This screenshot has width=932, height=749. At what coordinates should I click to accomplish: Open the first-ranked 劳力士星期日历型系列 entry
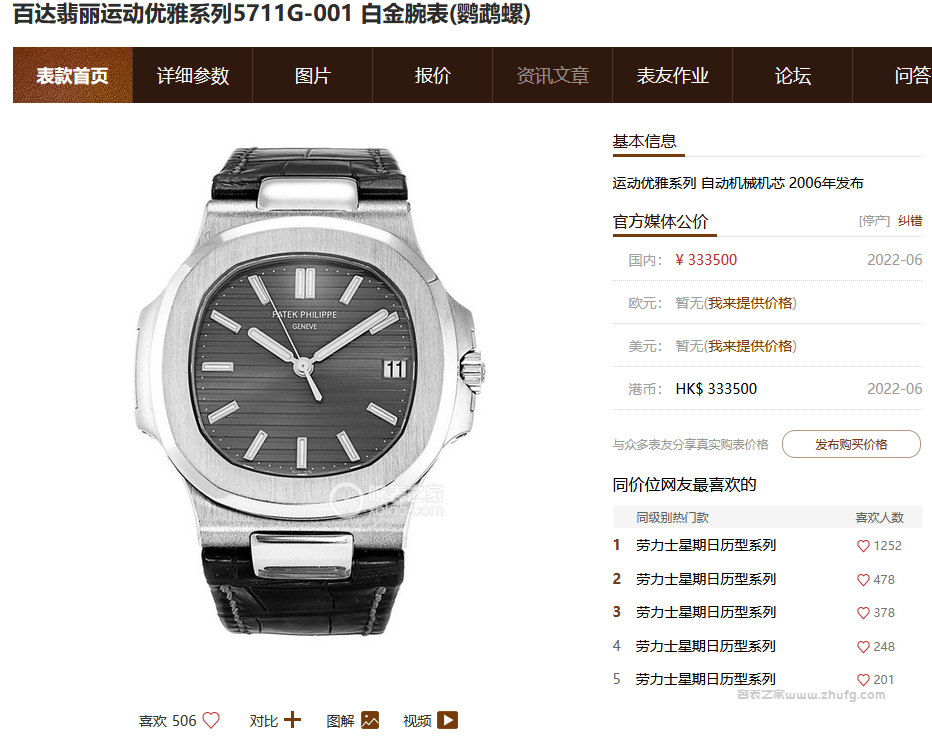pos(706,545)
